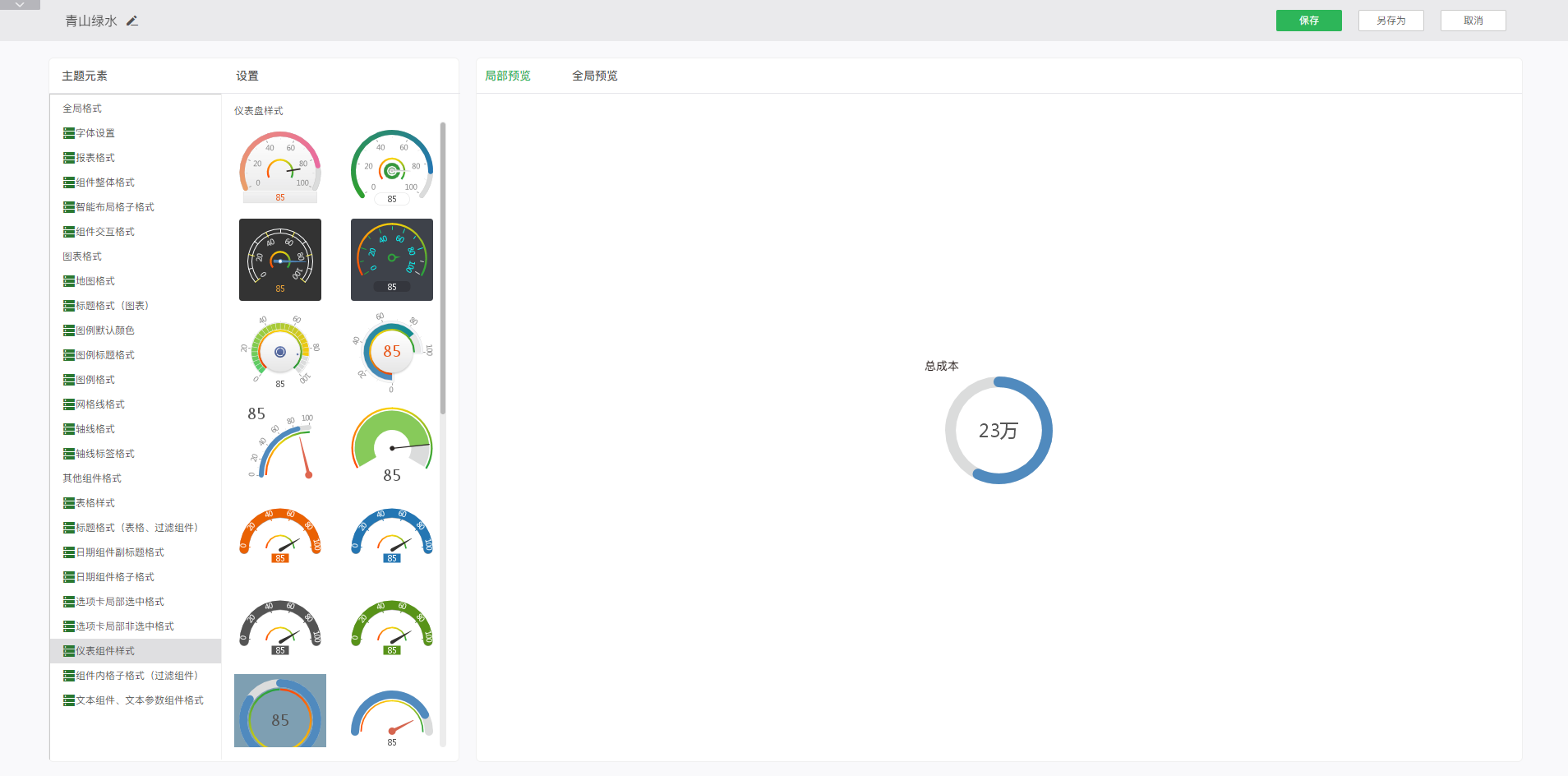
Task: Select the pink-orange arc gauge style
Action: (280, 168)
